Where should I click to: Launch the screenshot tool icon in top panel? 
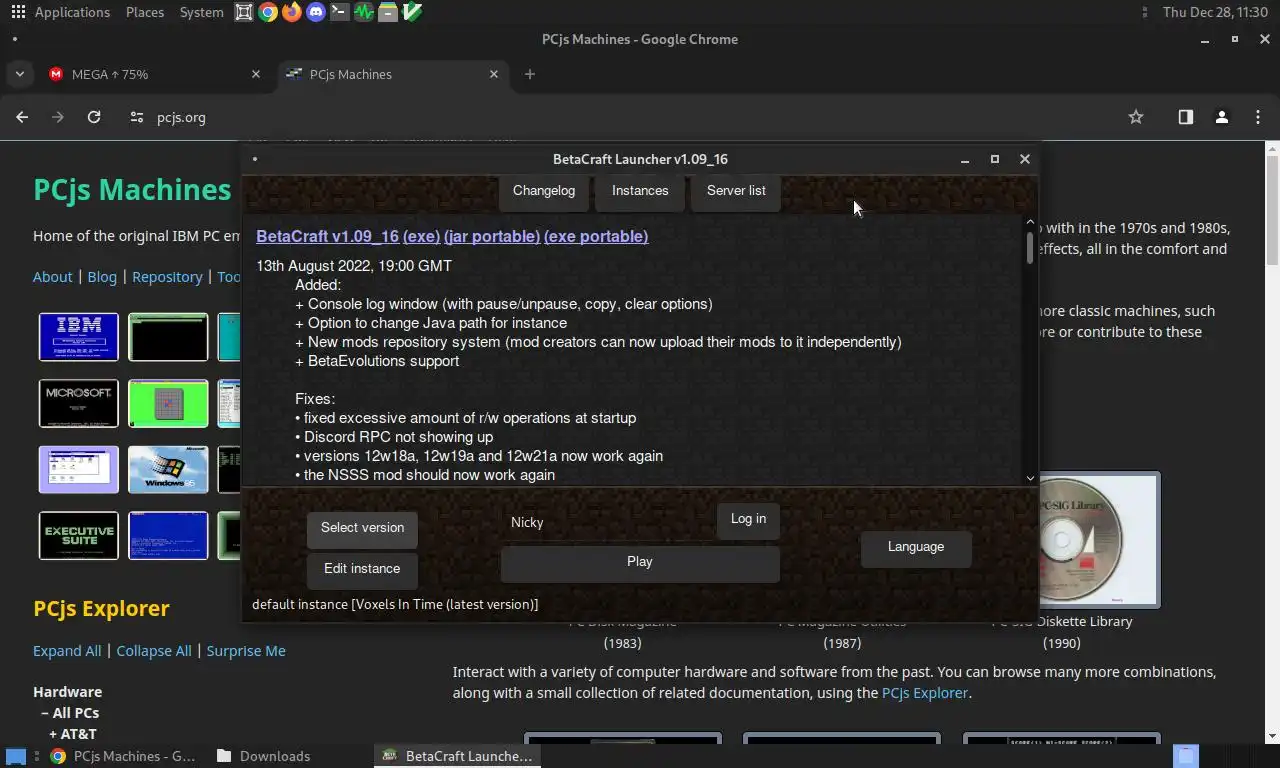[244, 12]
